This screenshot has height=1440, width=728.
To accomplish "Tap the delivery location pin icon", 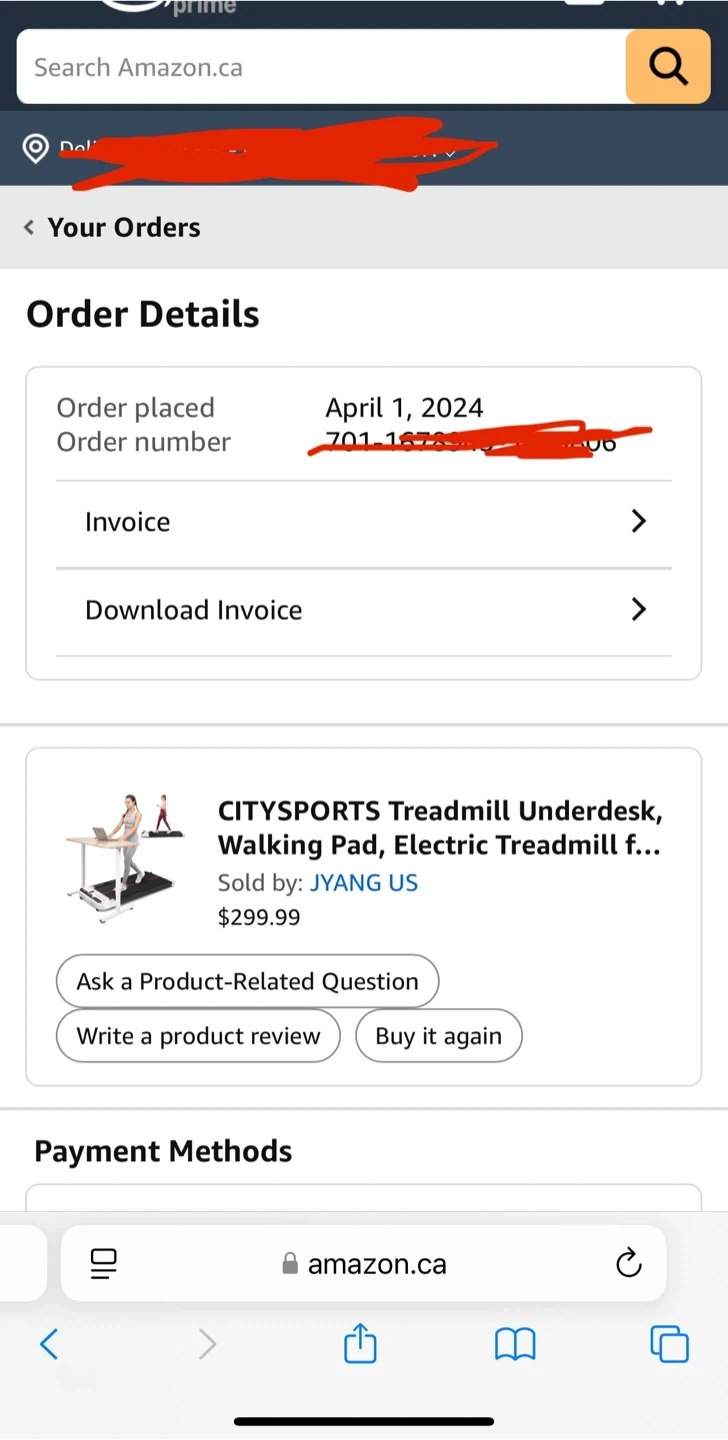I will [x=36, y=149].
